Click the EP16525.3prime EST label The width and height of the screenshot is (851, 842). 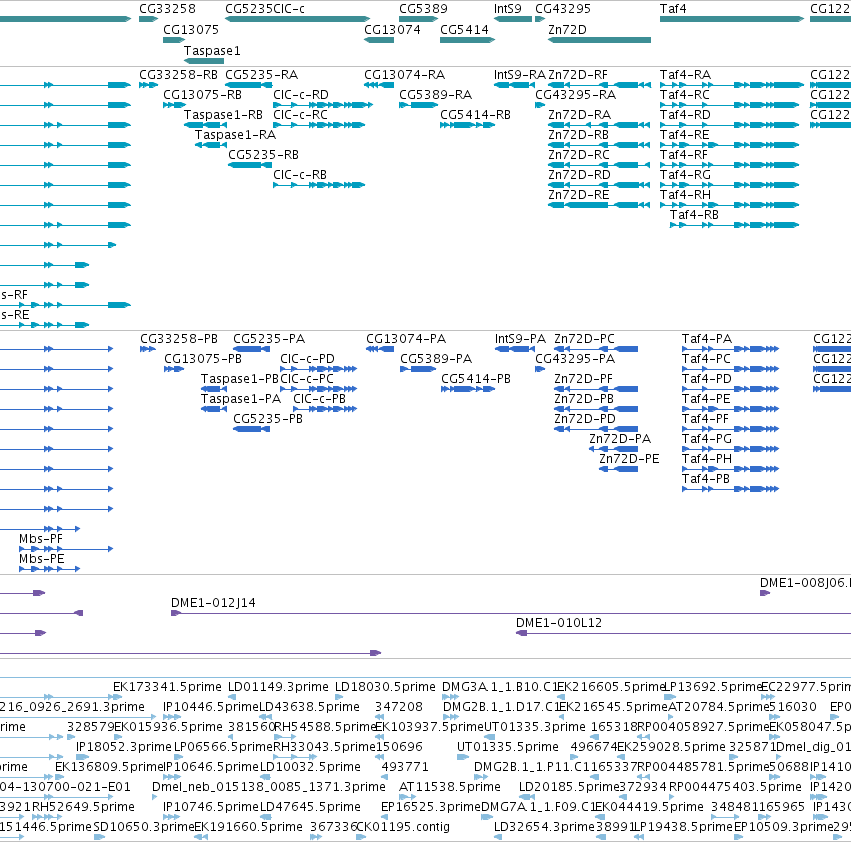(431, 807)
